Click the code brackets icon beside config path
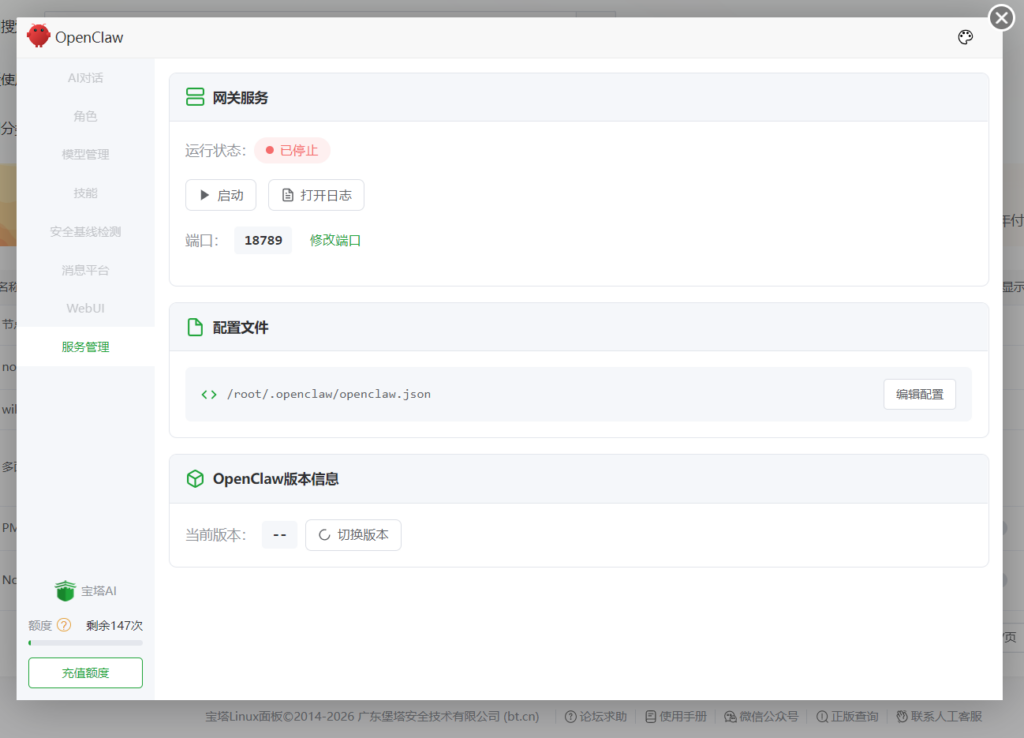 (208, 393)
